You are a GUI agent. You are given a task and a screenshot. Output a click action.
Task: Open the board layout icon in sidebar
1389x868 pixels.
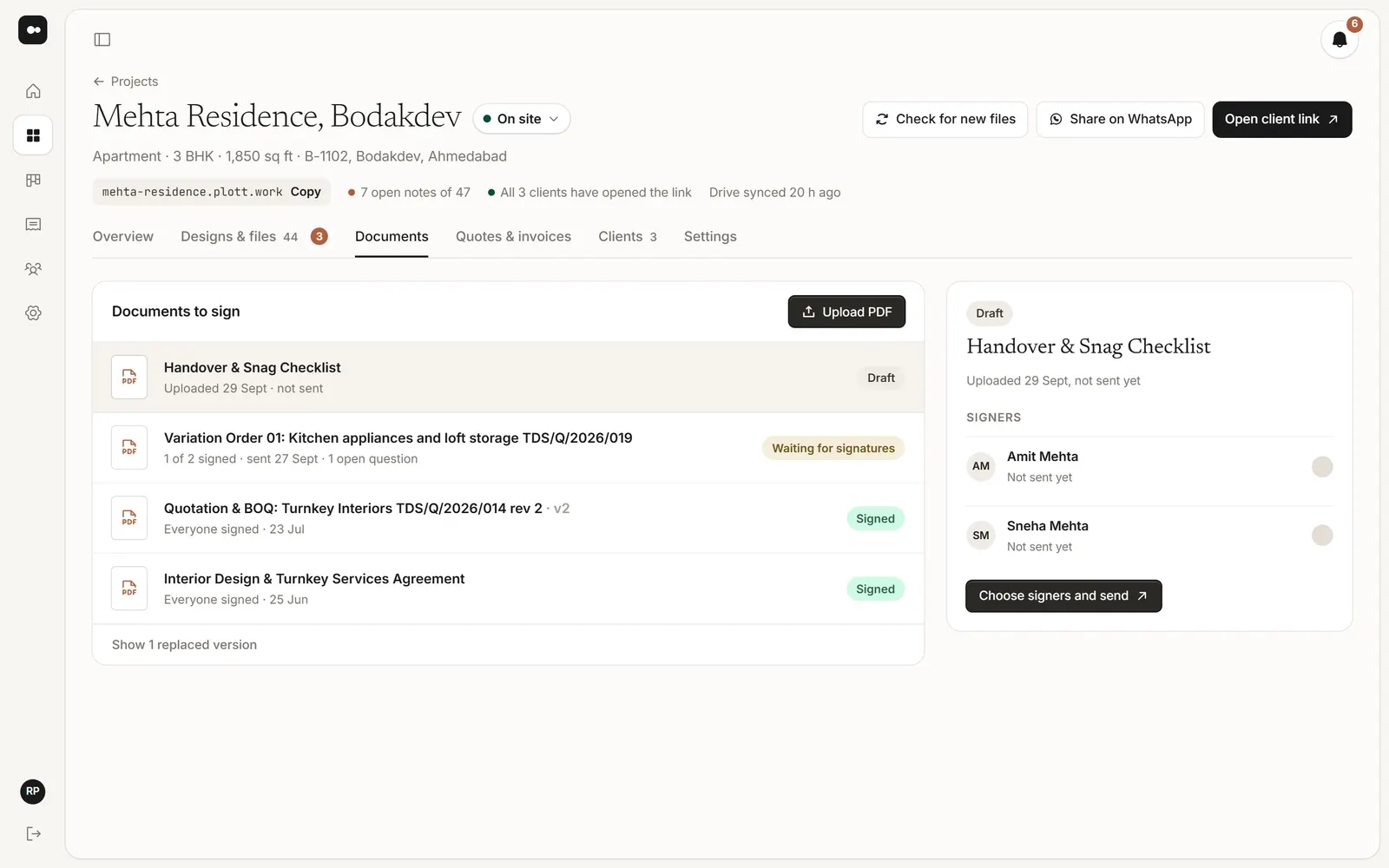click(33, 180)
